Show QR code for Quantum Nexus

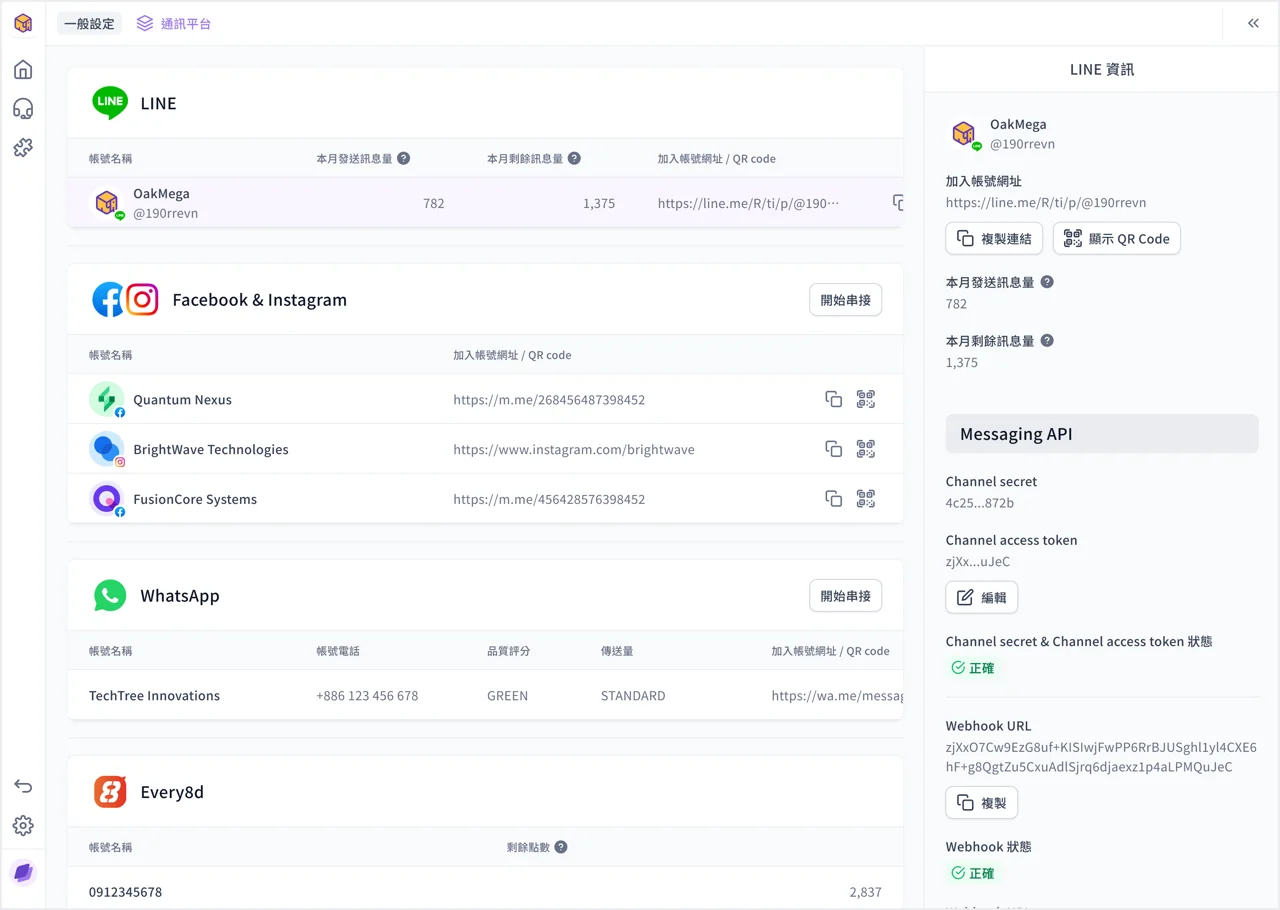tap(866, 399)
